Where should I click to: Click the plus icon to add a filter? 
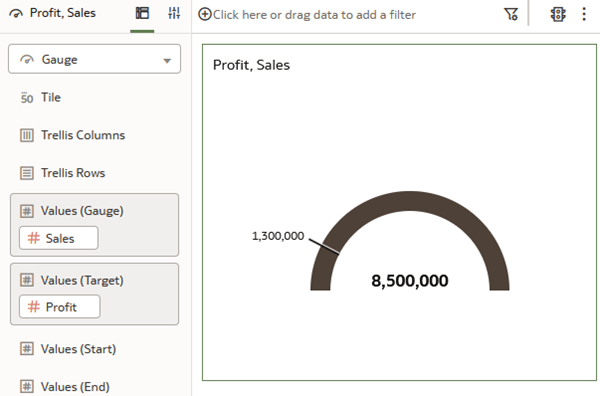[x=205, y=15]
